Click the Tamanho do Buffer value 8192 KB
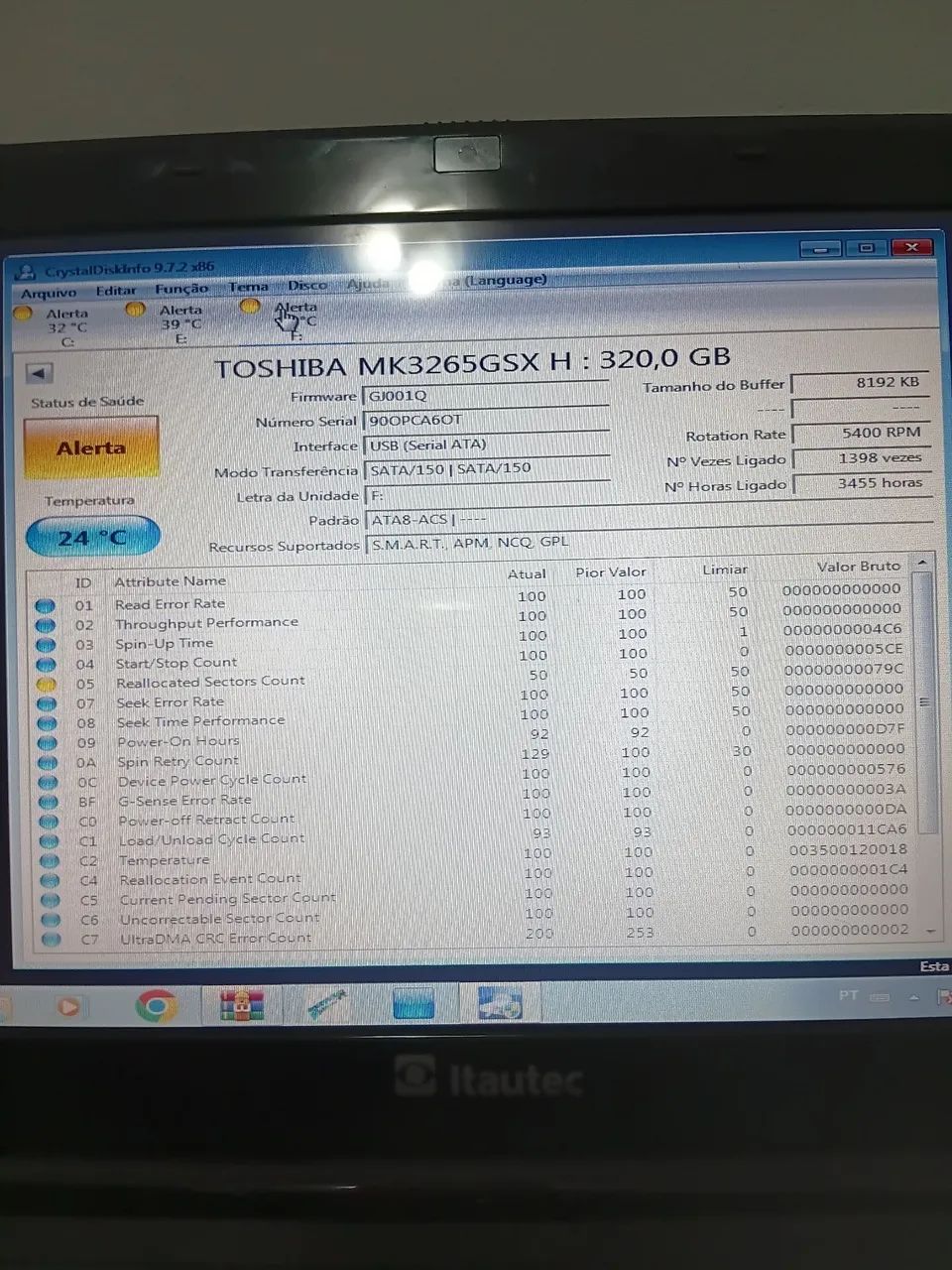Screen dimensions: 952x1270 (859, 383)
